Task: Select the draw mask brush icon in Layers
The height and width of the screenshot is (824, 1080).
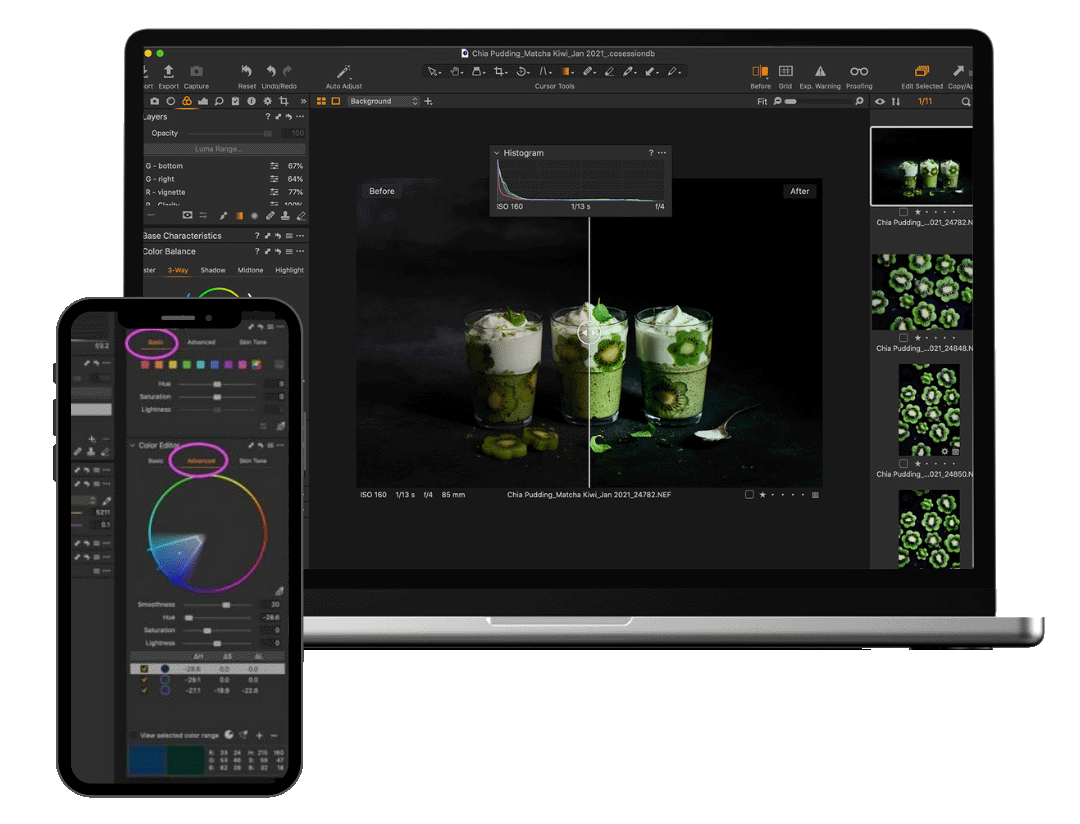Action: [x=223, y=216]
